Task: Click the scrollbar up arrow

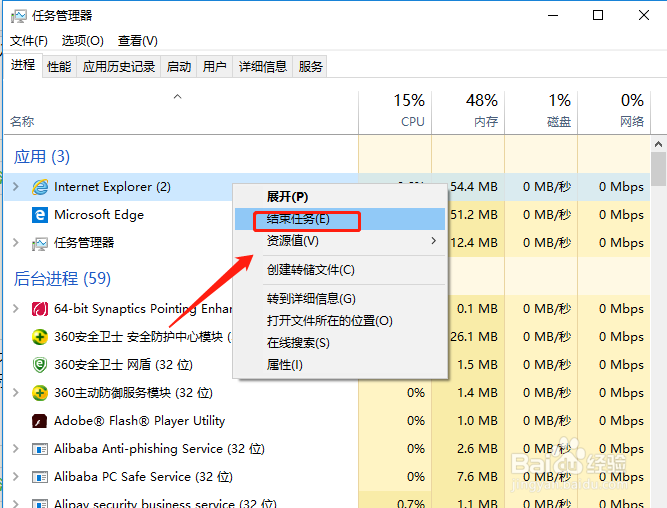Action: pyautogui.click(x=658, y=144)
